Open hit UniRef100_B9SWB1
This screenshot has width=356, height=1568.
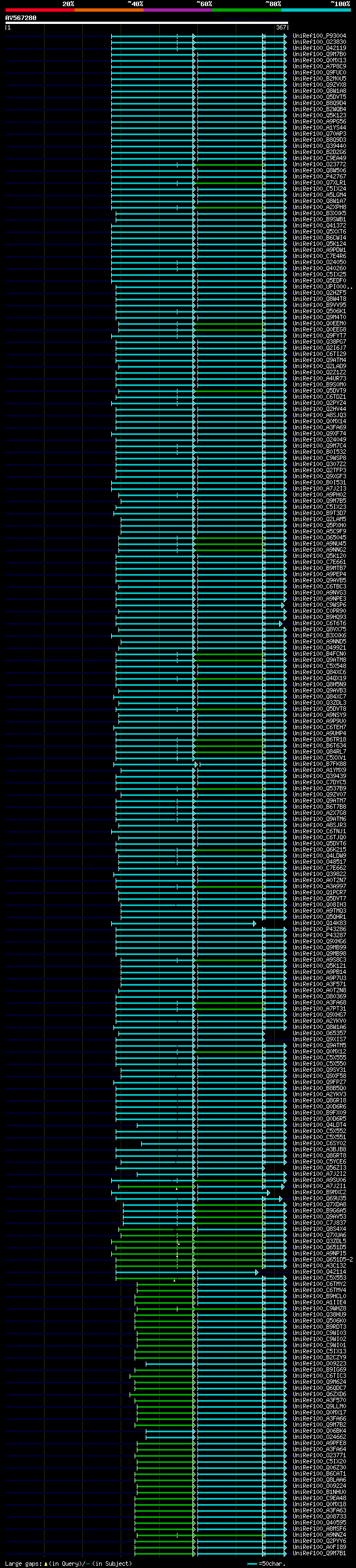[319, 219]
